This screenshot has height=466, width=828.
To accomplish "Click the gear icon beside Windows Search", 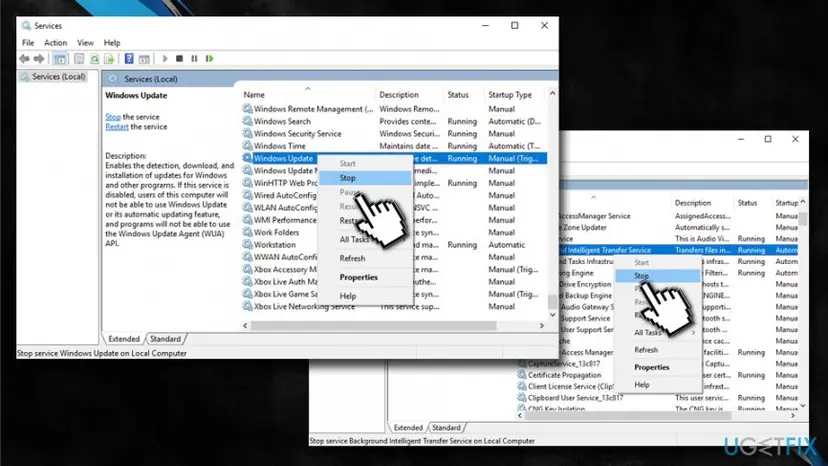I will coord(247,121).
